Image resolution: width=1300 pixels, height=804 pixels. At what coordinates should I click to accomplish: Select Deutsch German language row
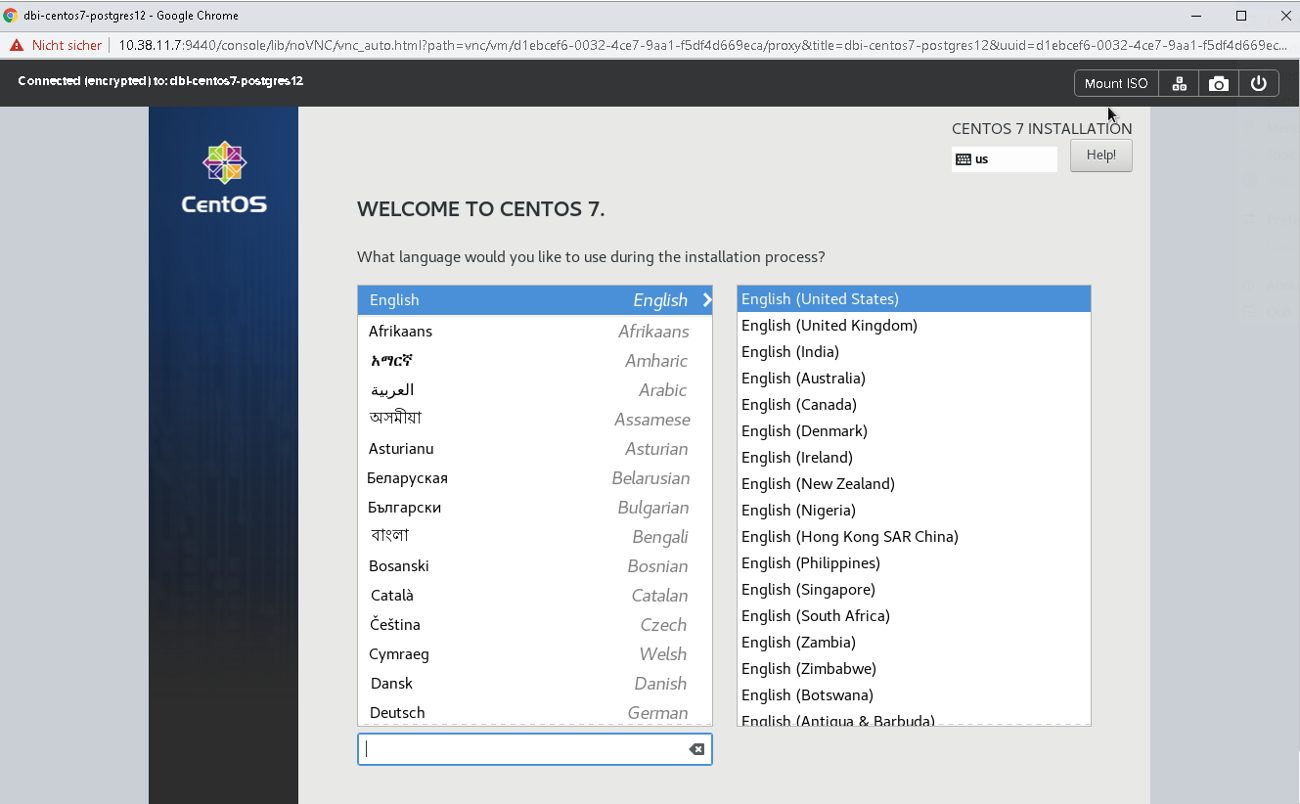[x=535, y=712]
